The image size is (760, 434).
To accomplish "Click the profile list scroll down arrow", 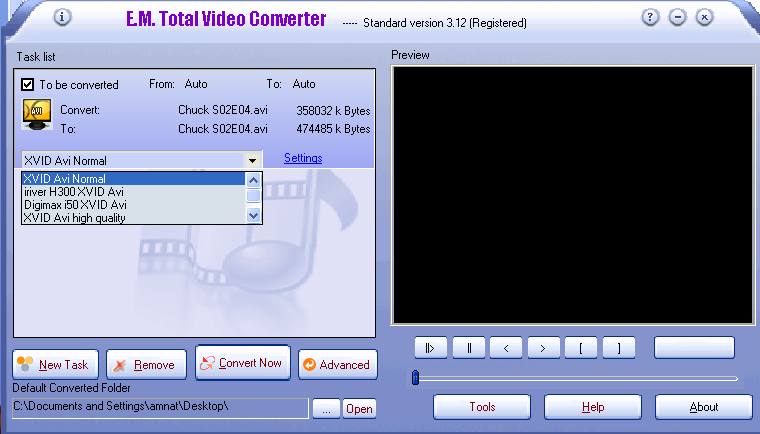I will tap(253, 215).
